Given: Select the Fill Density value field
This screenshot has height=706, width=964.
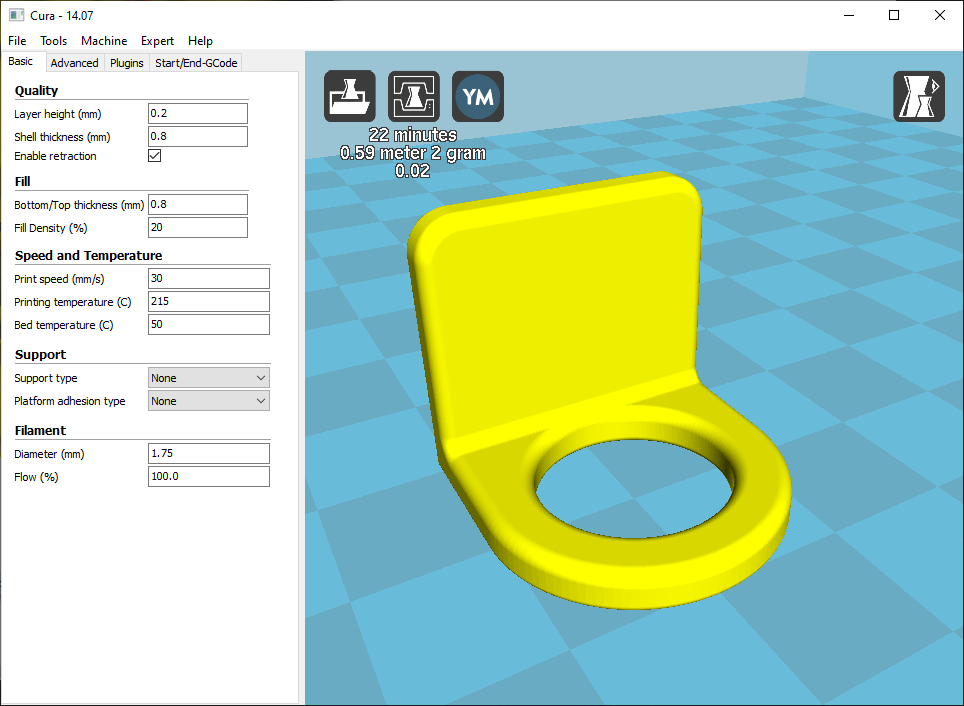Looking at the screenshot, I should coord(197,227).
